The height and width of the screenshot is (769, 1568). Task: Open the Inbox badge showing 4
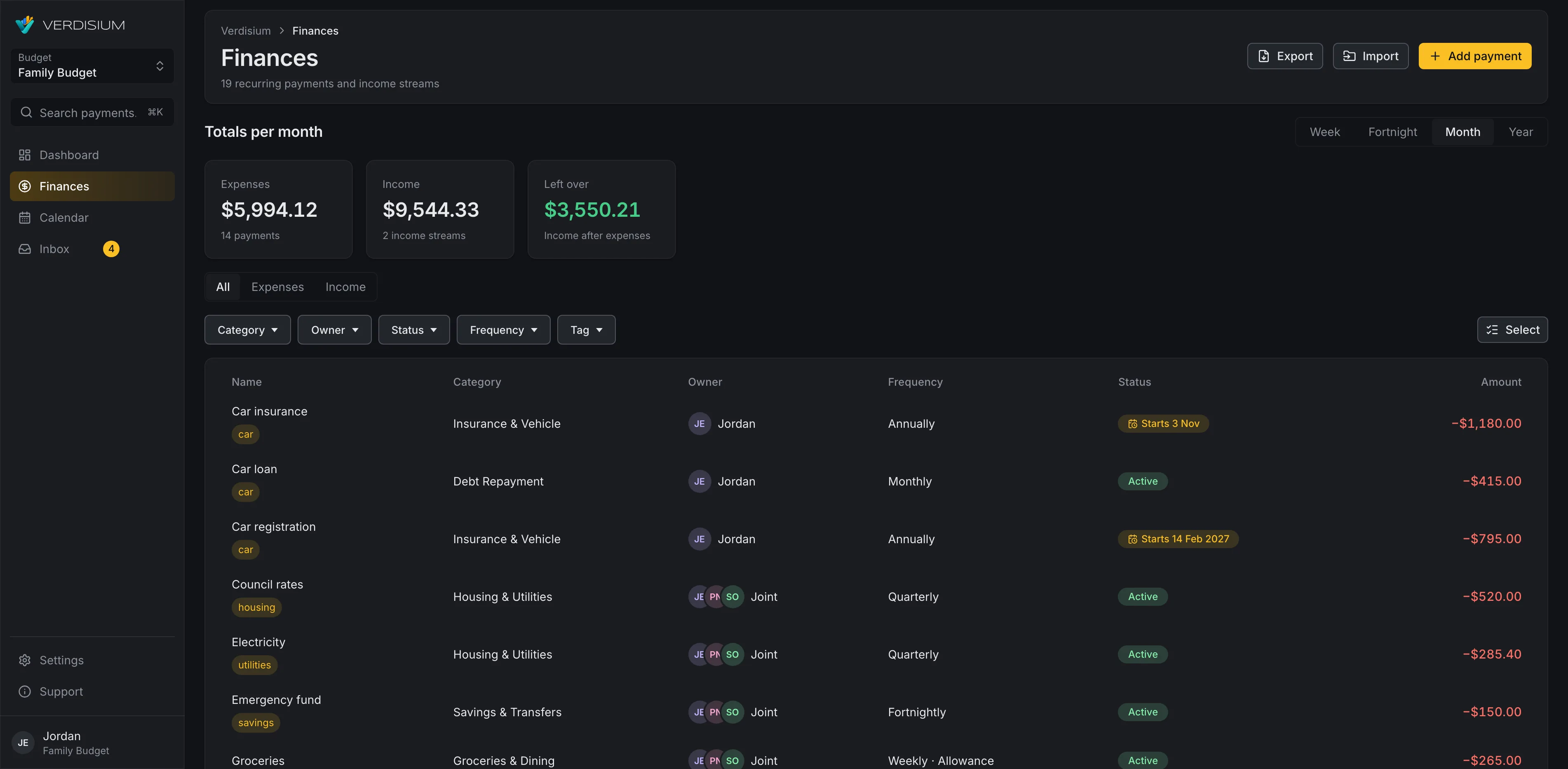pos(111,249)
